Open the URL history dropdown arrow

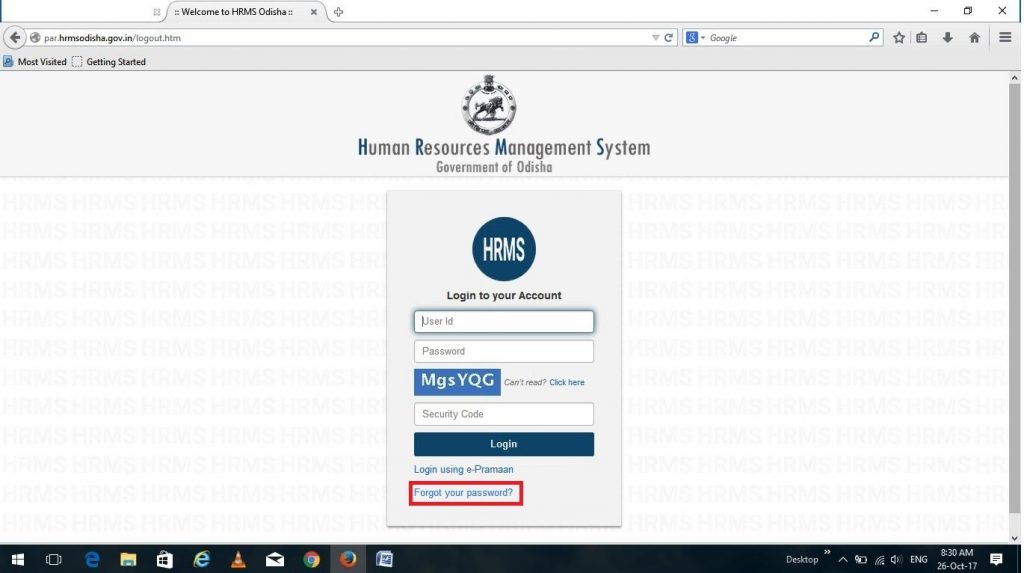655,38
